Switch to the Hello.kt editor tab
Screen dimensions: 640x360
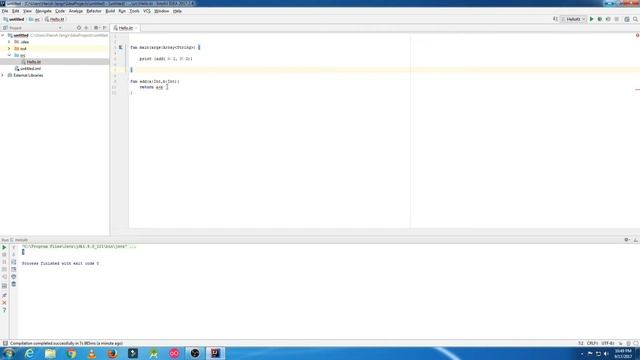pos(125,28)
